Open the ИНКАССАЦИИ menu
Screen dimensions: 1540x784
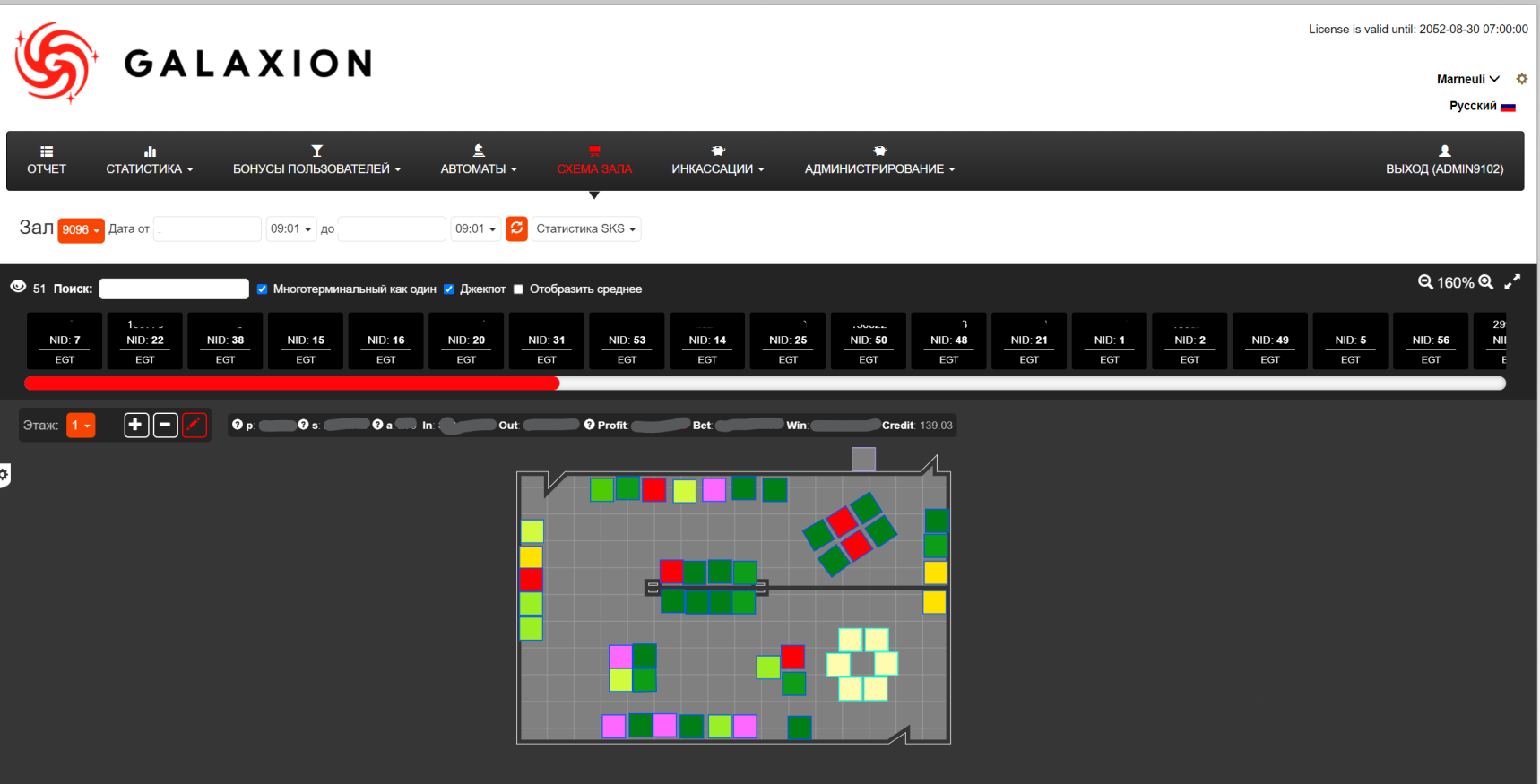717,160
